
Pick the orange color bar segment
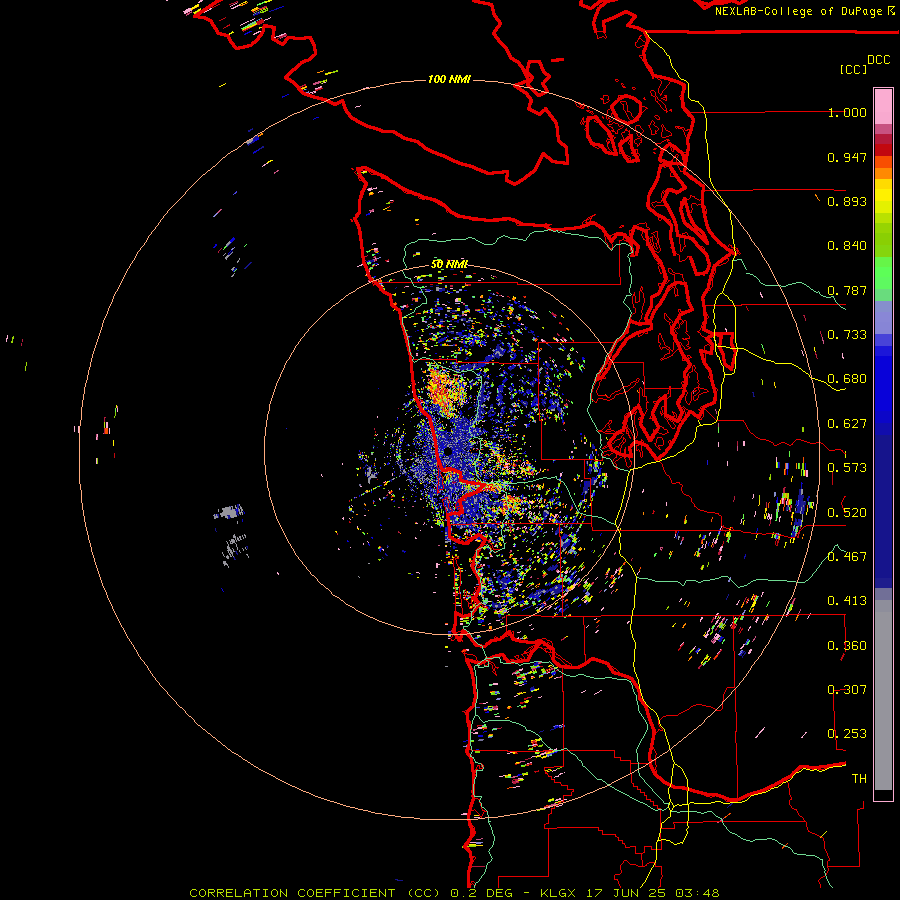883,173
